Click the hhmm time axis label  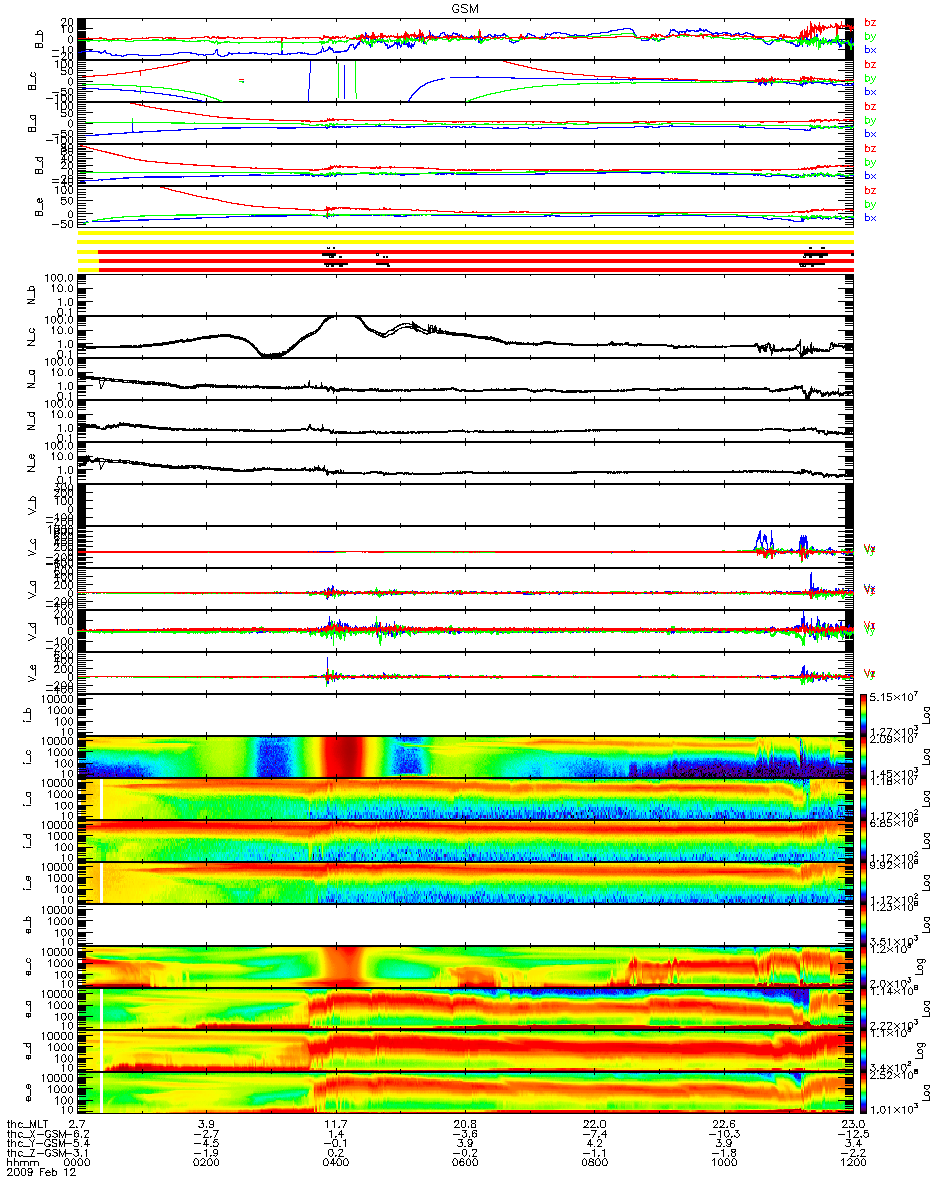pos(21,1165)
